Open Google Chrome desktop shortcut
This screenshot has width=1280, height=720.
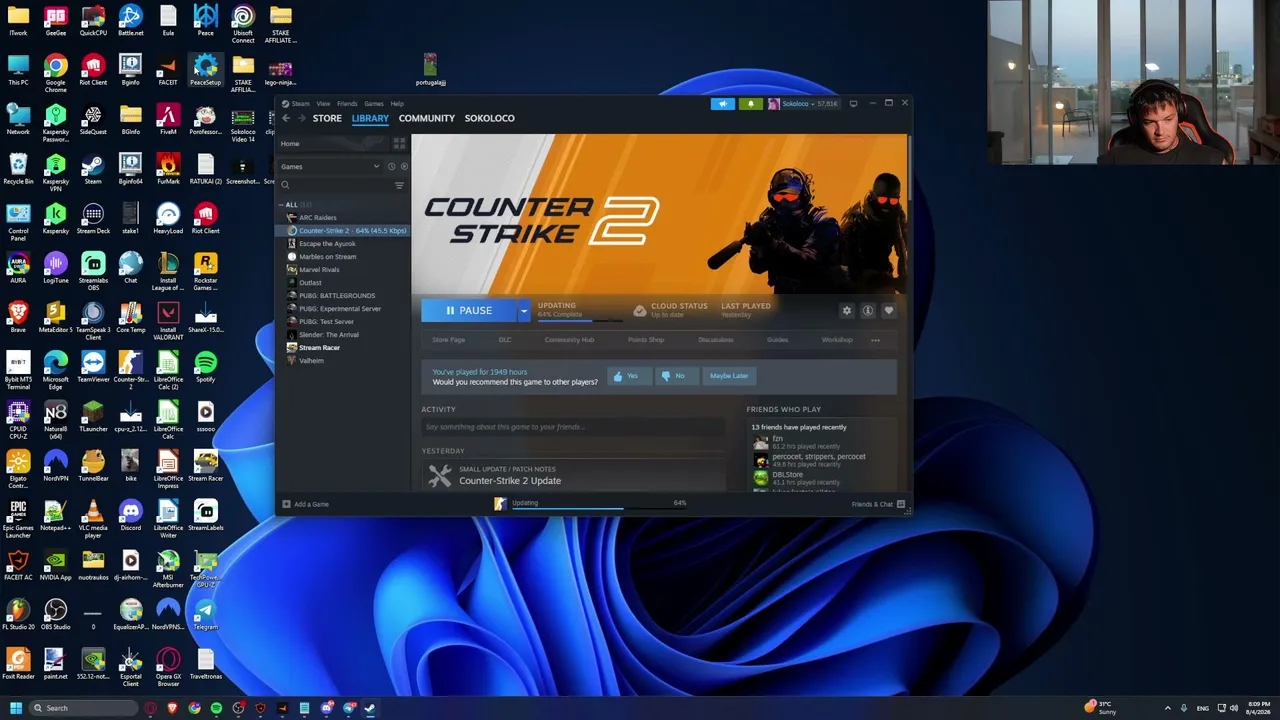(56, 73)
